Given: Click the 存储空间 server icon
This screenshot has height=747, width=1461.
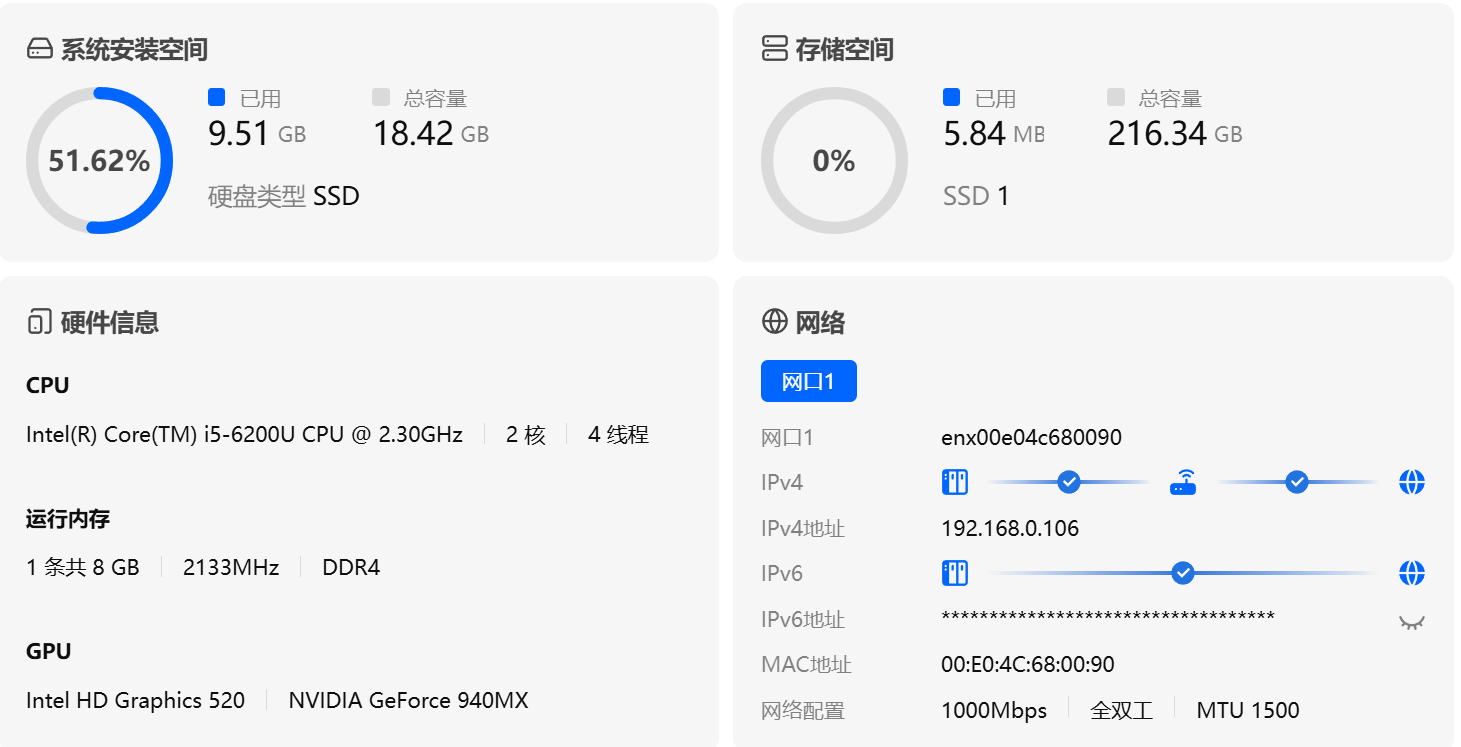Looking at the screenshot, I should (774, 49).
